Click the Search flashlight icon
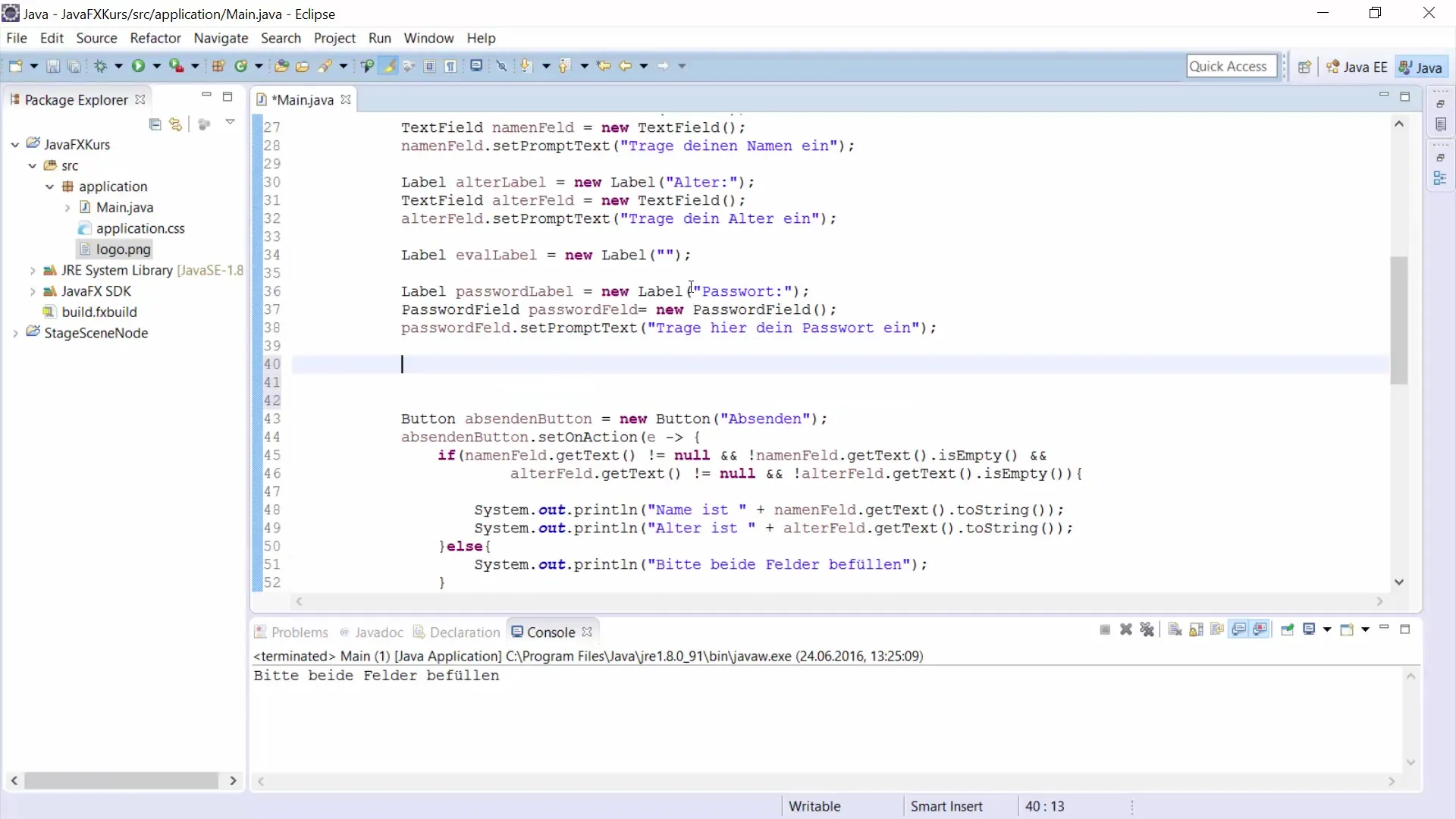The width and height of the screenshot is (1456, 819). coord(325,66)
